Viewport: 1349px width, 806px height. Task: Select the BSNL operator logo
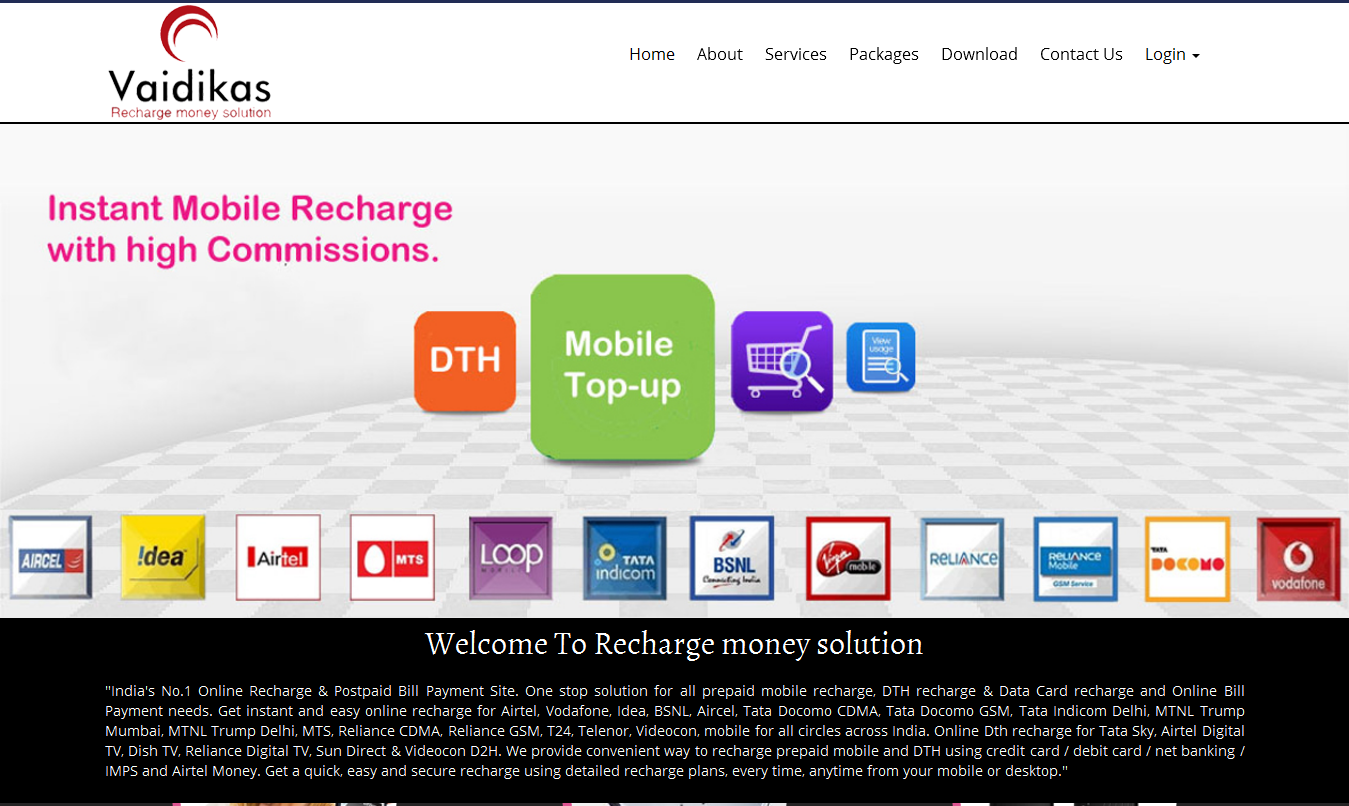pyautogui.click(x=732, y=558)
